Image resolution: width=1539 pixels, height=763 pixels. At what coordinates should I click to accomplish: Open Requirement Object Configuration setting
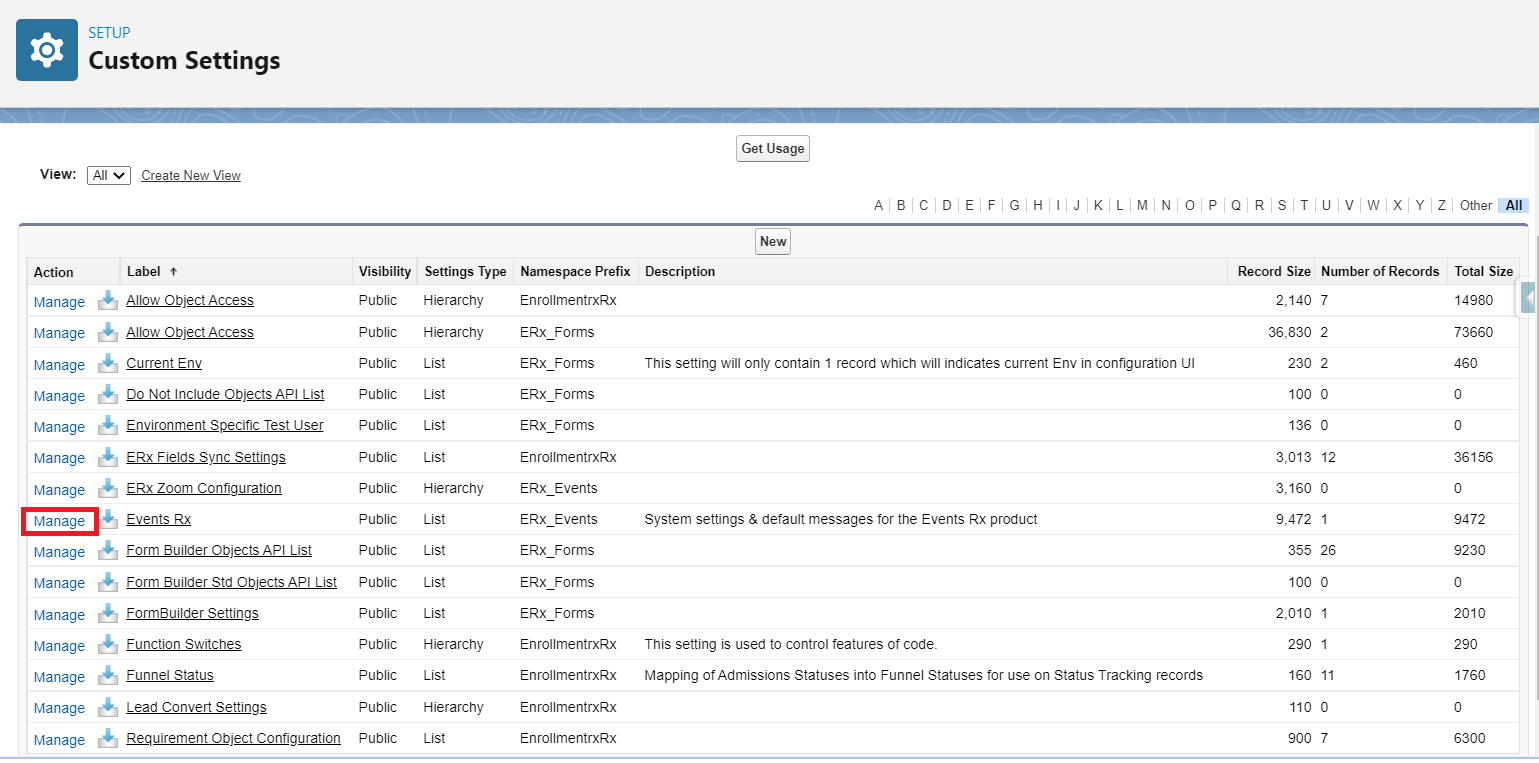[x=233, y=738]
